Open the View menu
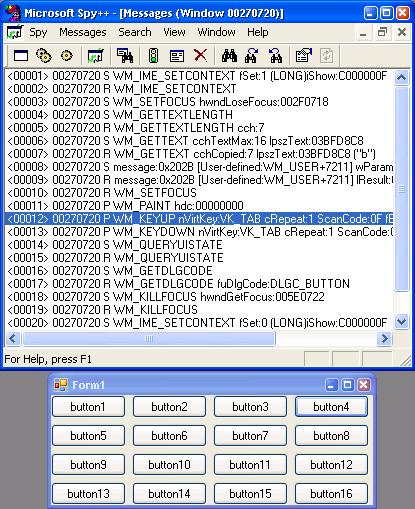Screen dimensions: 415x509 [x=174, y=32]
